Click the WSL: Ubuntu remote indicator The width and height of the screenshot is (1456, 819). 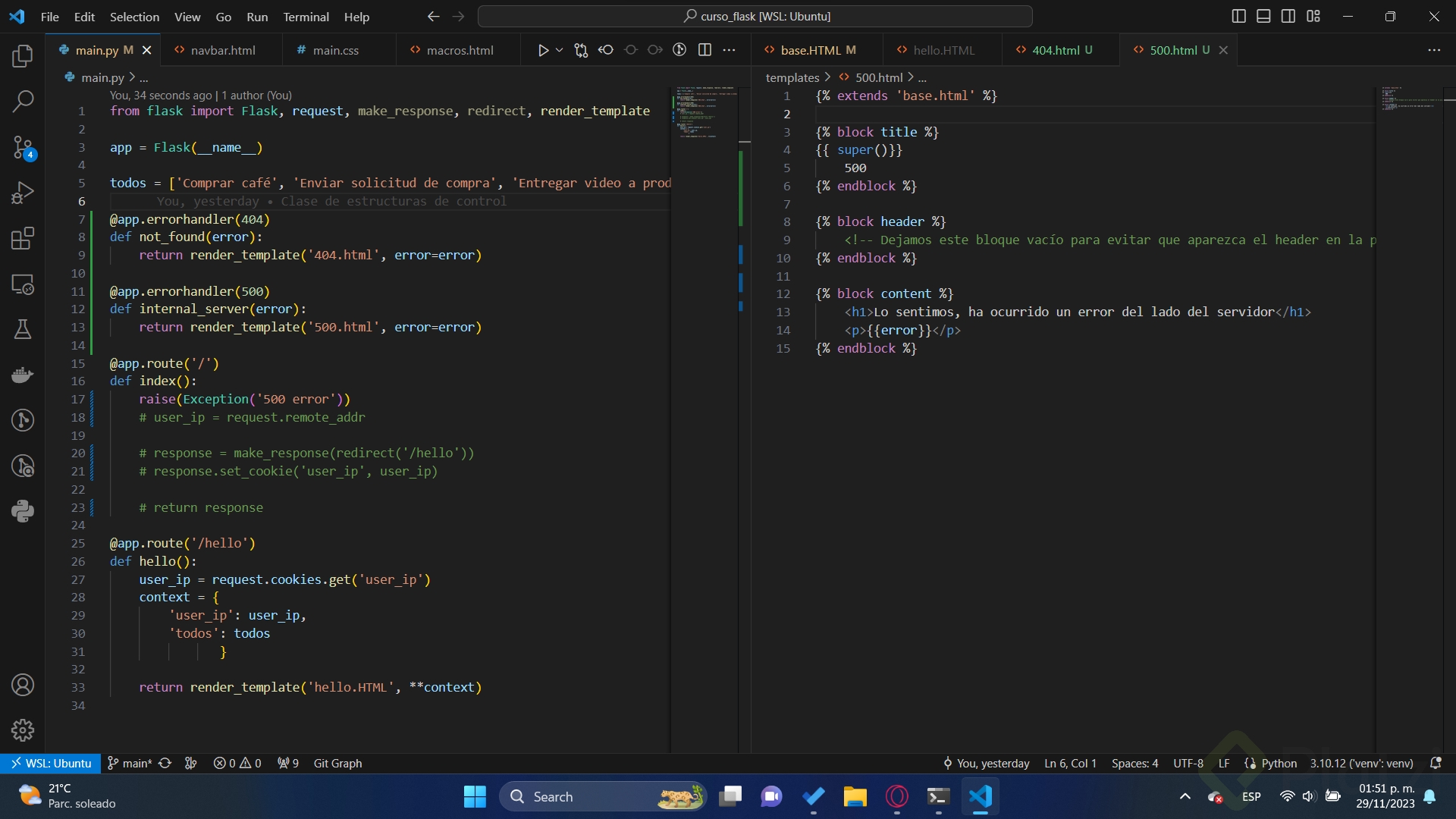coord(51,763)
